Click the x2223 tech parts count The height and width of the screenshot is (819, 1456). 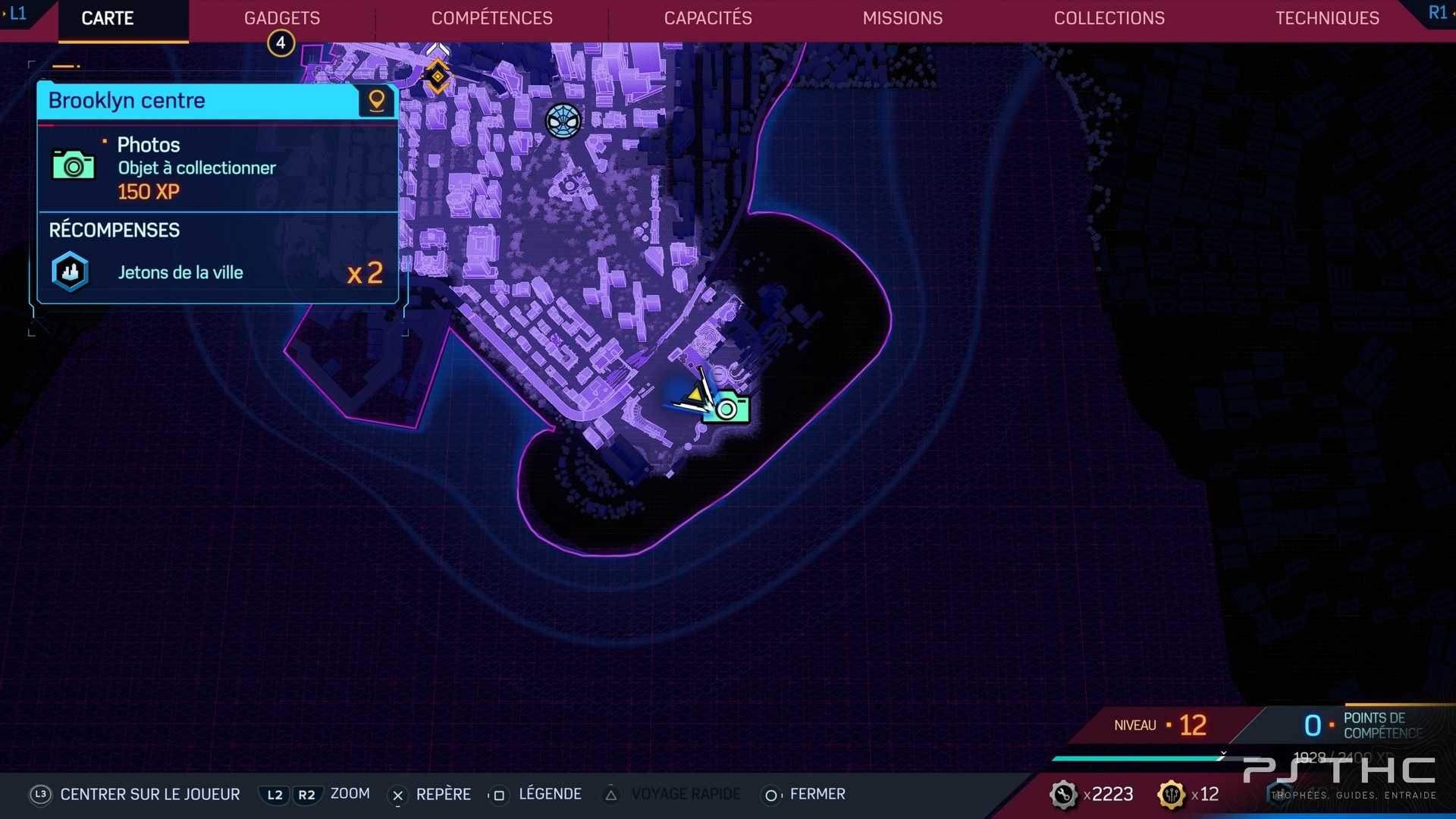click(x=1109, y=794)
